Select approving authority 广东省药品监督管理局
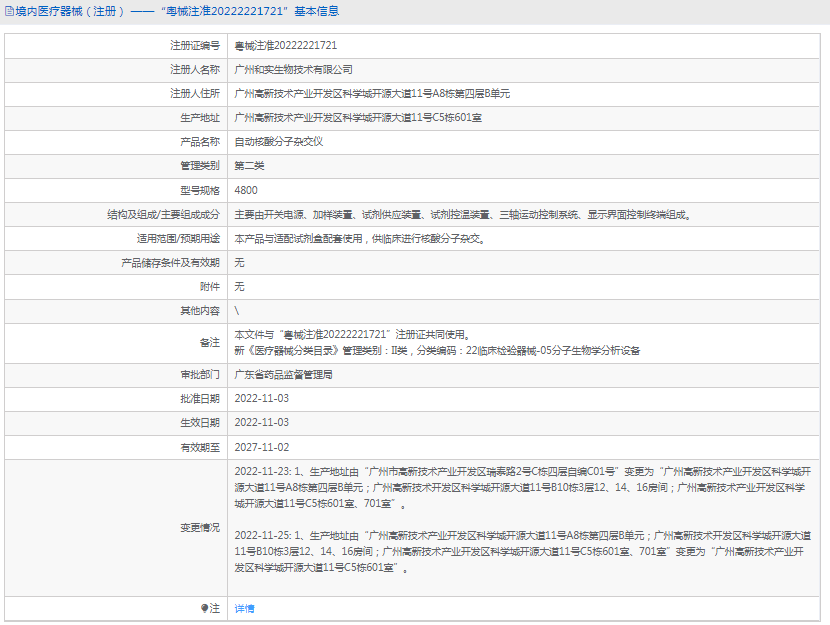Viewport: 830px width, 625px height. coord(283,375)
